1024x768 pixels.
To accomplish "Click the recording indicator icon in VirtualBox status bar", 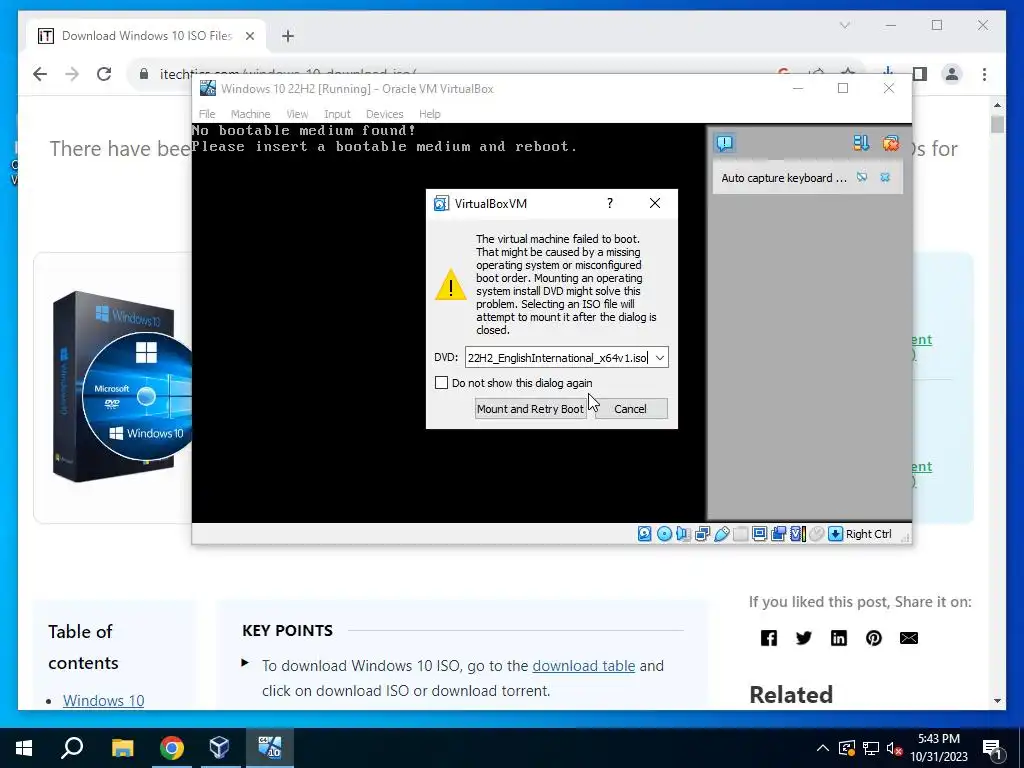I will (x=778, y=534).
